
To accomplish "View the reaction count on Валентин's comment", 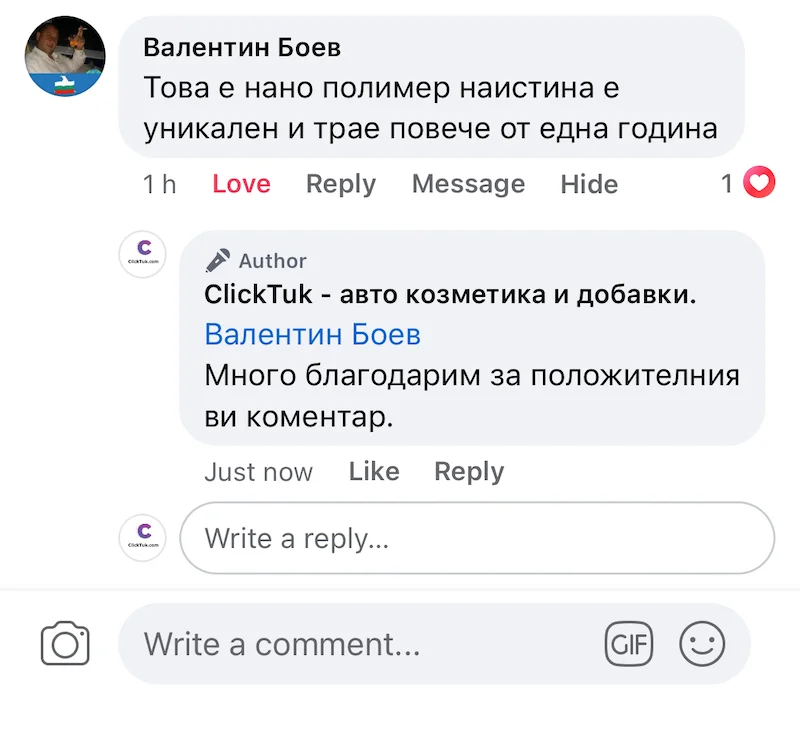I will coord(728,184).
